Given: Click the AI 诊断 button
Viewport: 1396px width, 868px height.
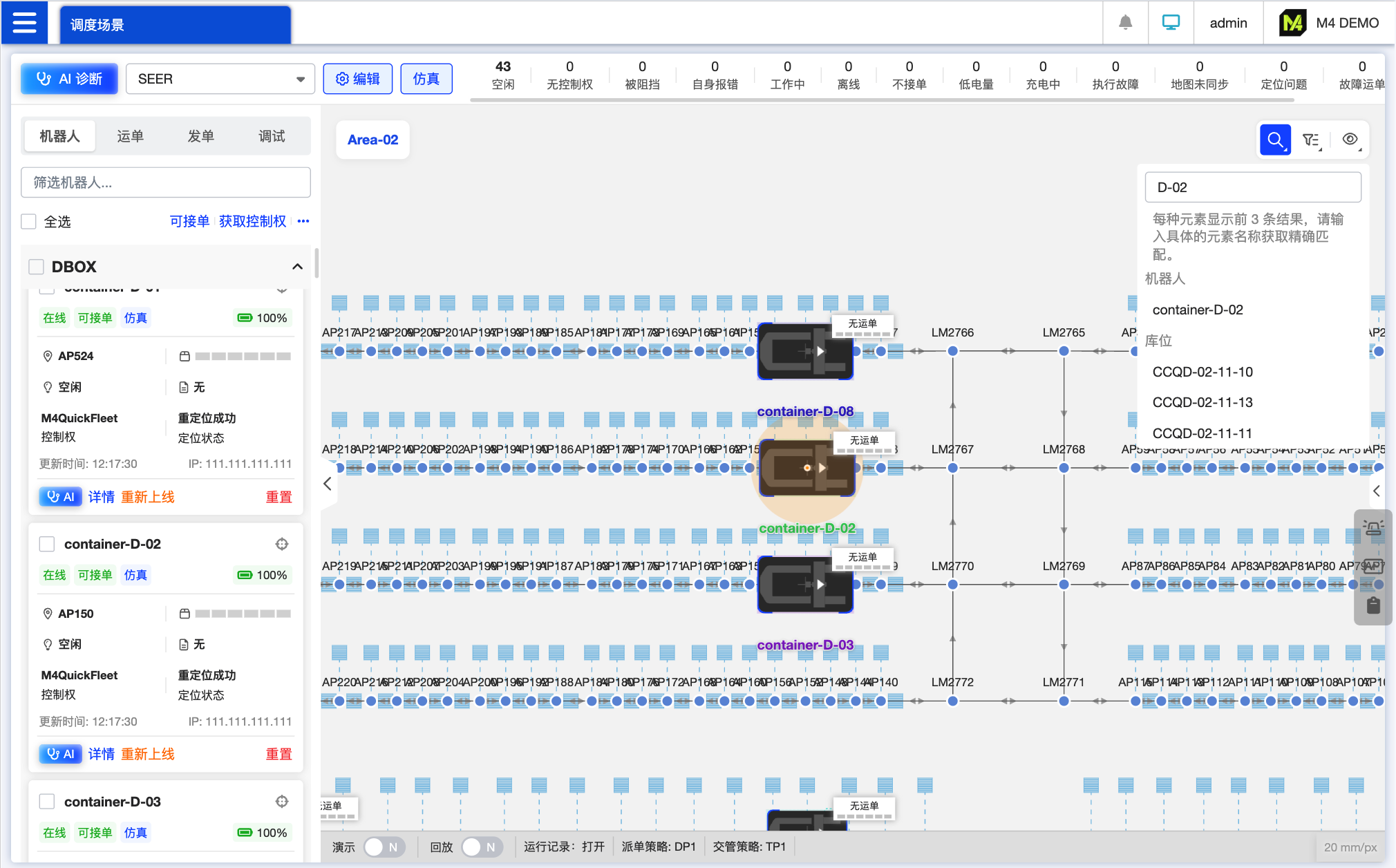Looking at the screenshot, I should (69, 79).
